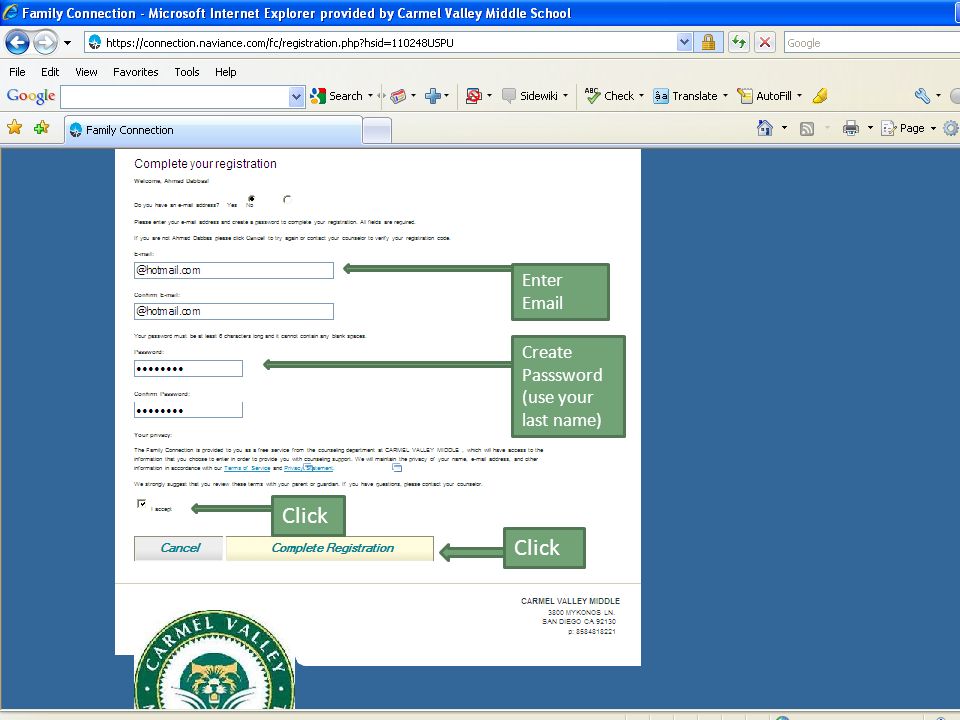The width and height of the screenshot is (960, 720).
Task: Open Sidewiki from the Google toolbar
Action: coord(530,96)
